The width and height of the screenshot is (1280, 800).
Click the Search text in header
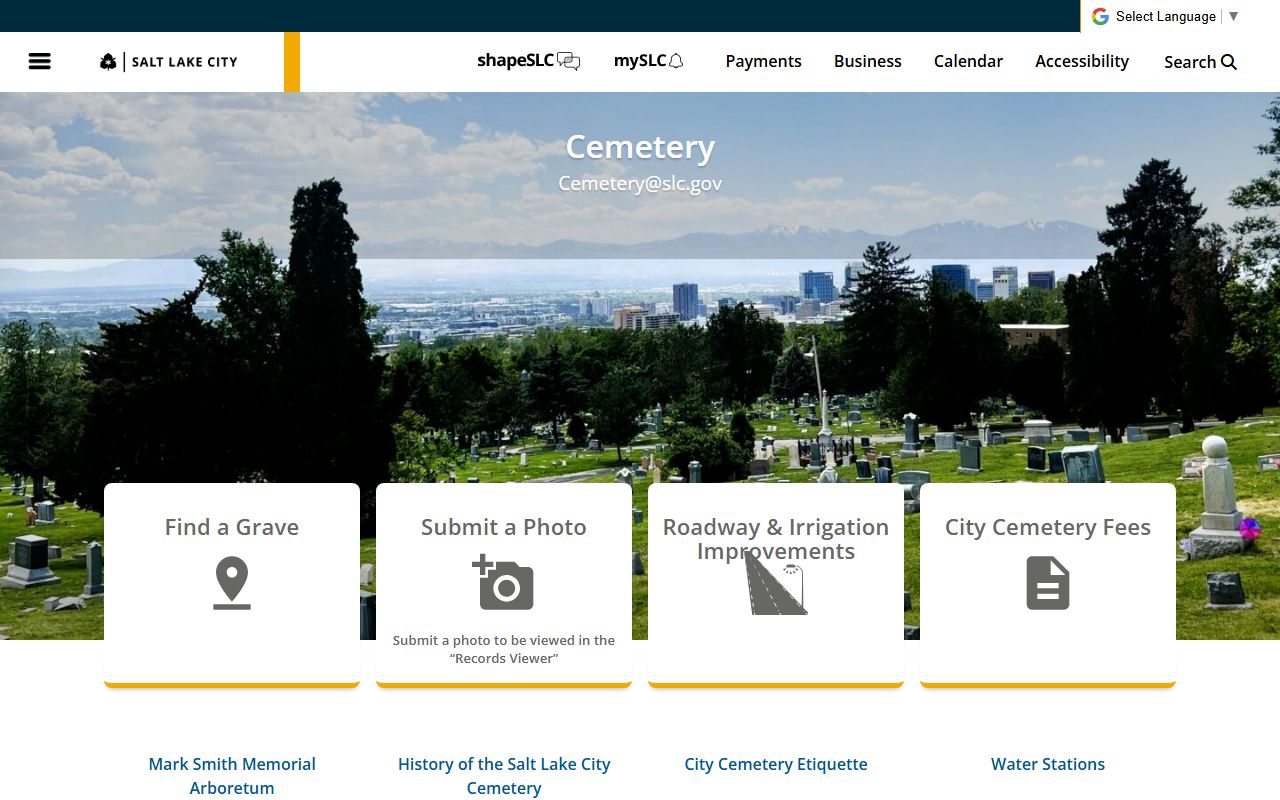1190,62
